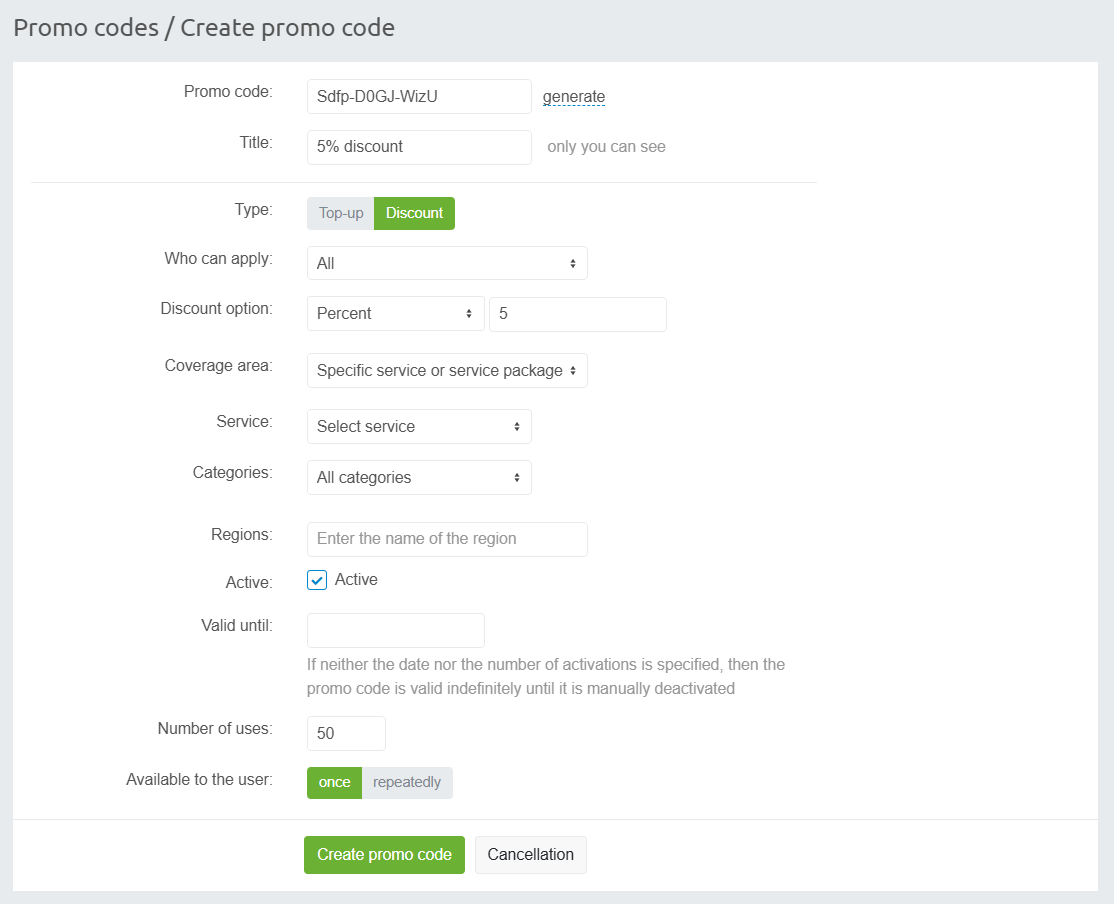Expand the All categories dropdown

[419, 477]
